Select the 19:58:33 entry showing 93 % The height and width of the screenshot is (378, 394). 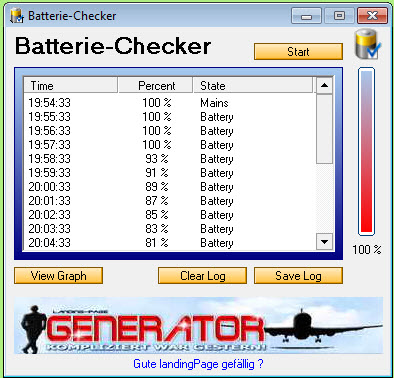169,159
